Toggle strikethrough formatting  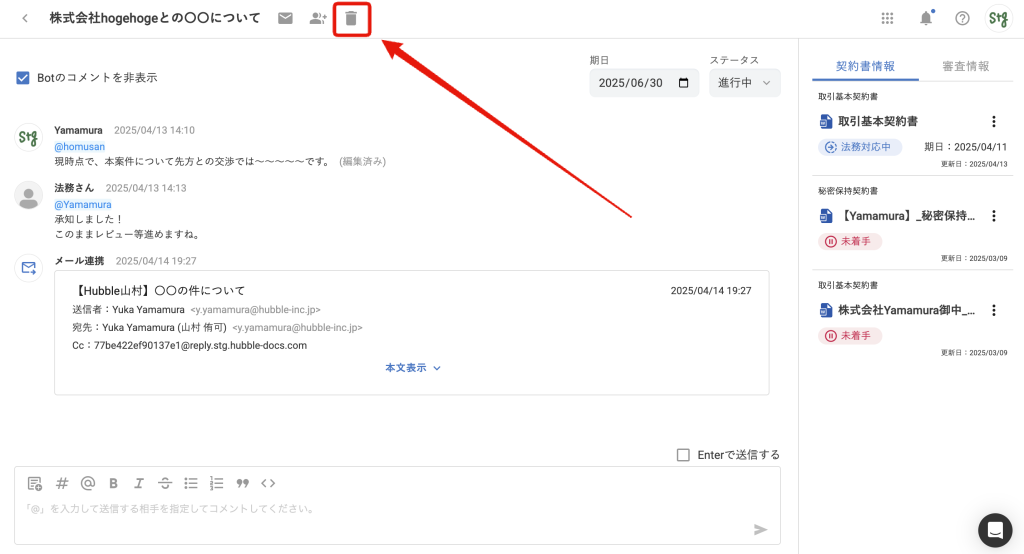165,483
